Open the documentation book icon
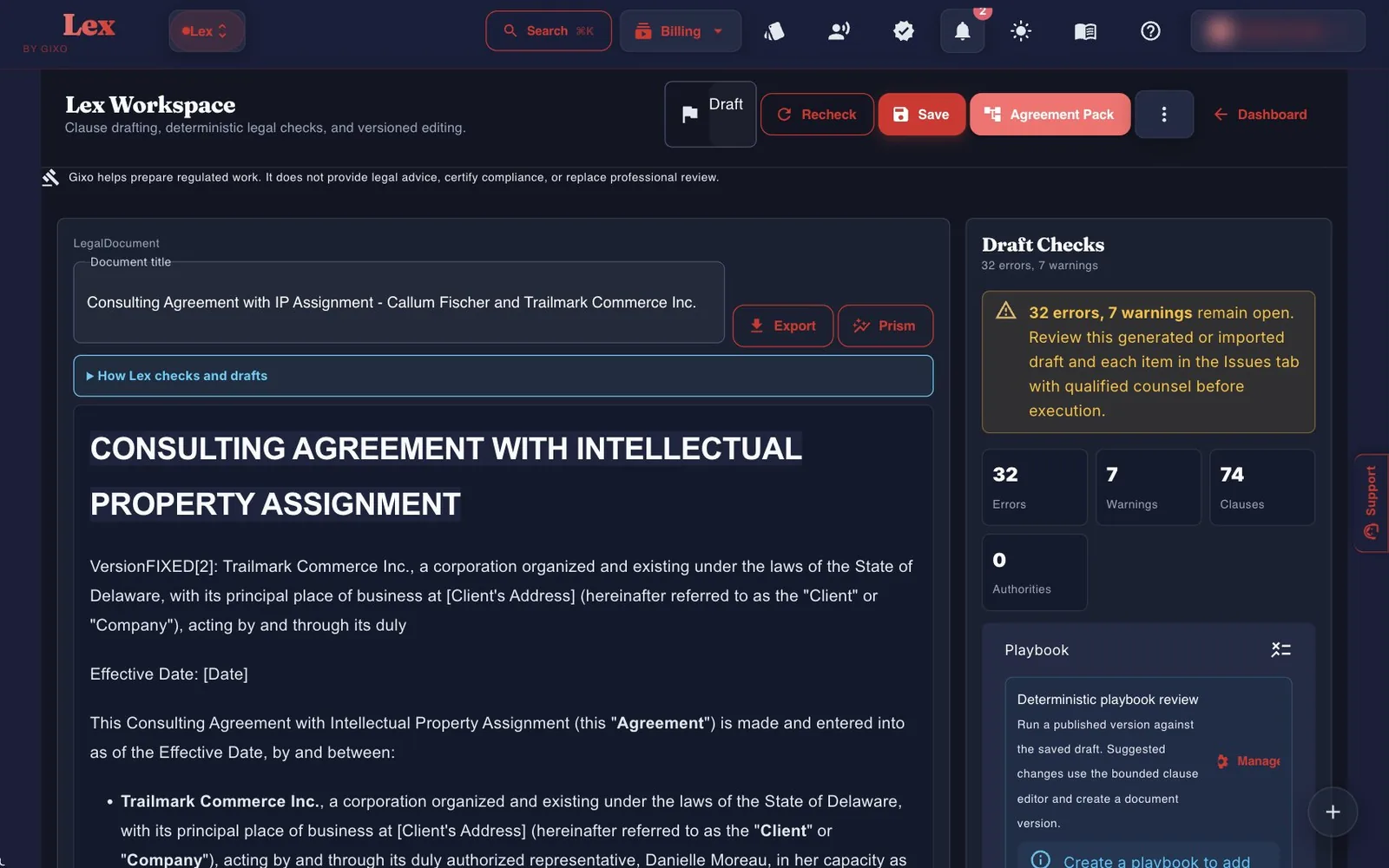 pyautogui.click(x=1085, y=31)
